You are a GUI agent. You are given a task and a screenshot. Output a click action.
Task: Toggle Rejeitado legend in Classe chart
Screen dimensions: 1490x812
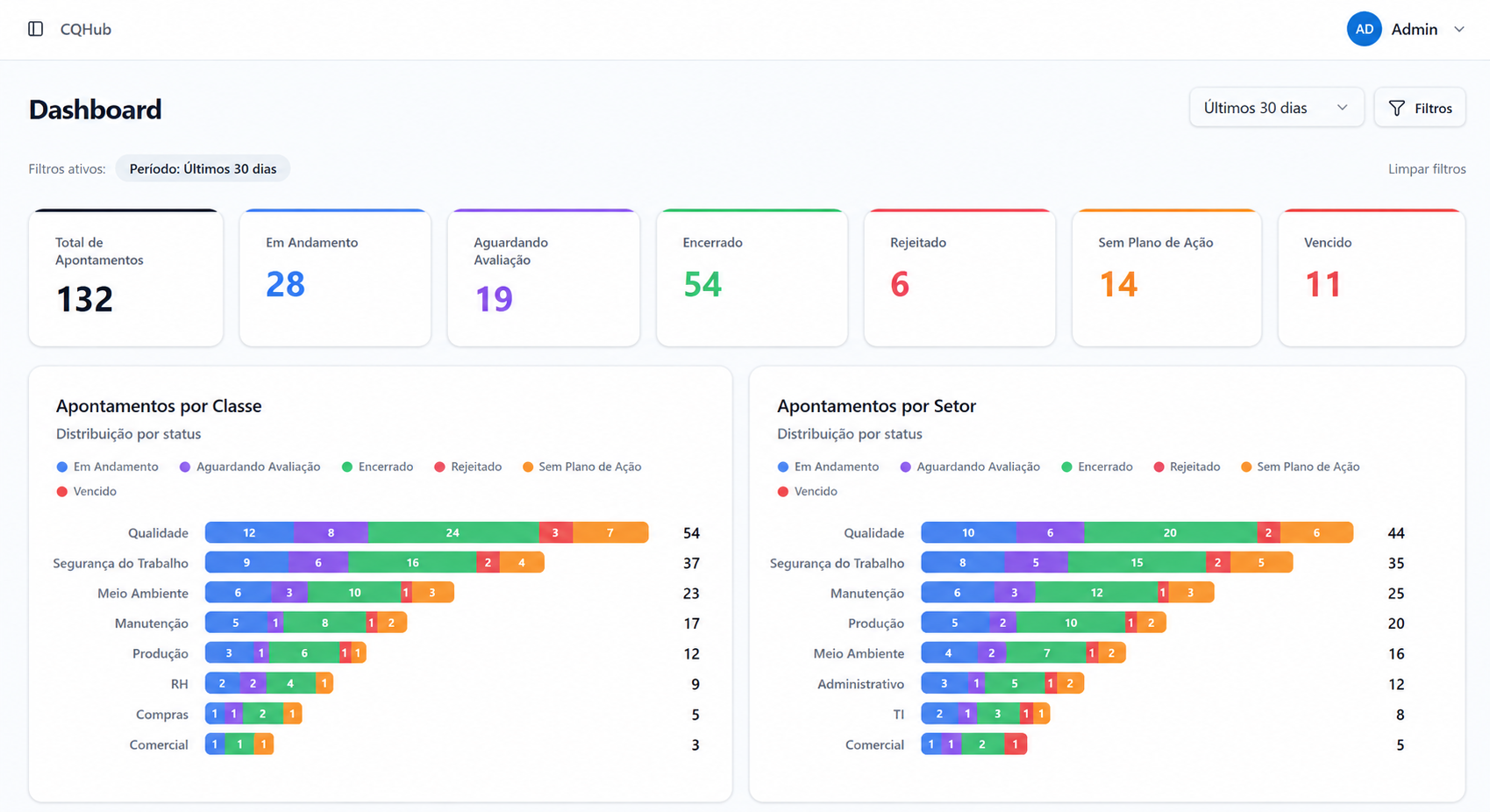[467, 467]
